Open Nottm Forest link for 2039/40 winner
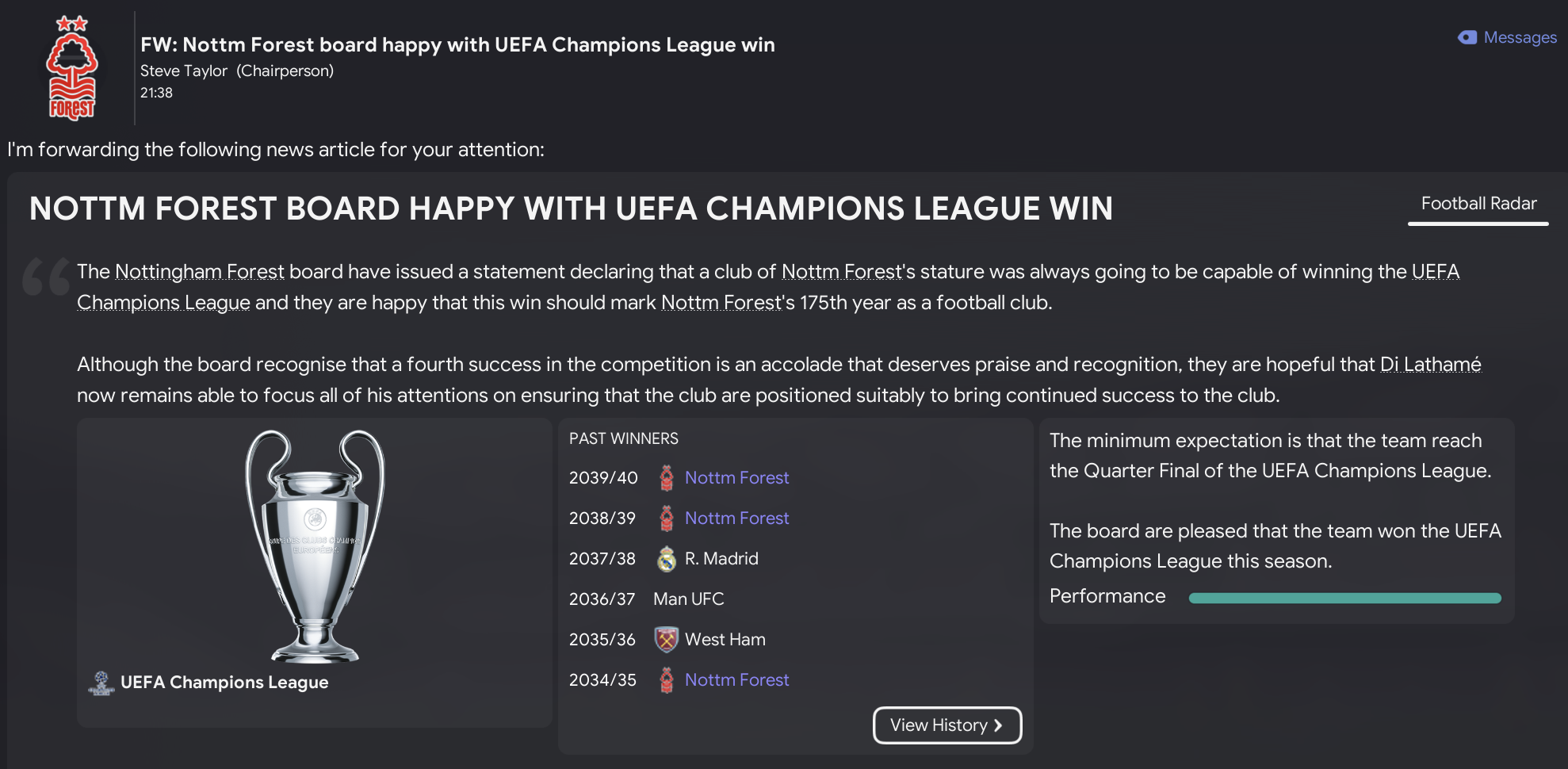This screenshot has width=1568, height=769. click(736, 478)
